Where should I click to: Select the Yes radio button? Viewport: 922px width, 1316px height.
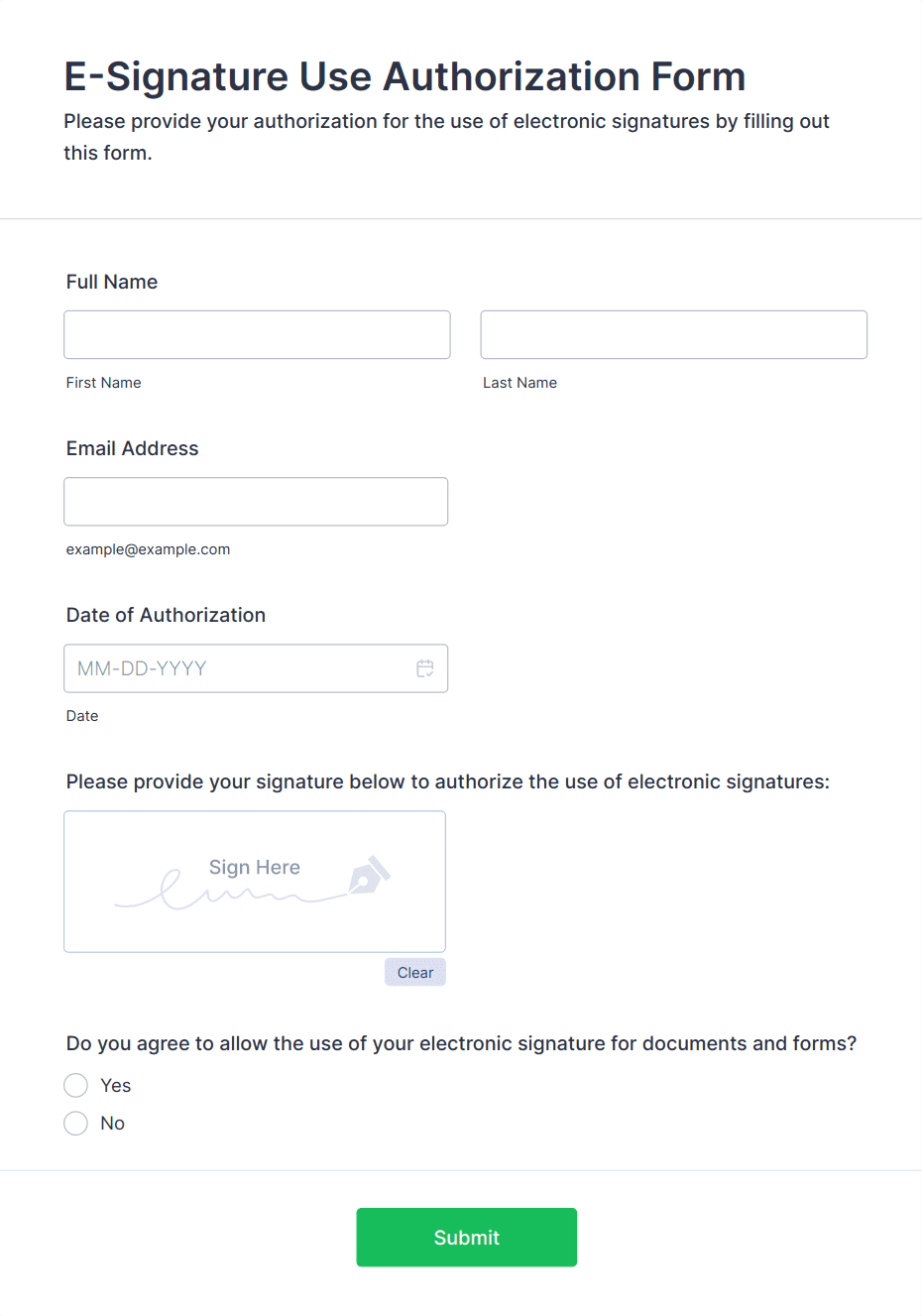point(76,1085)
